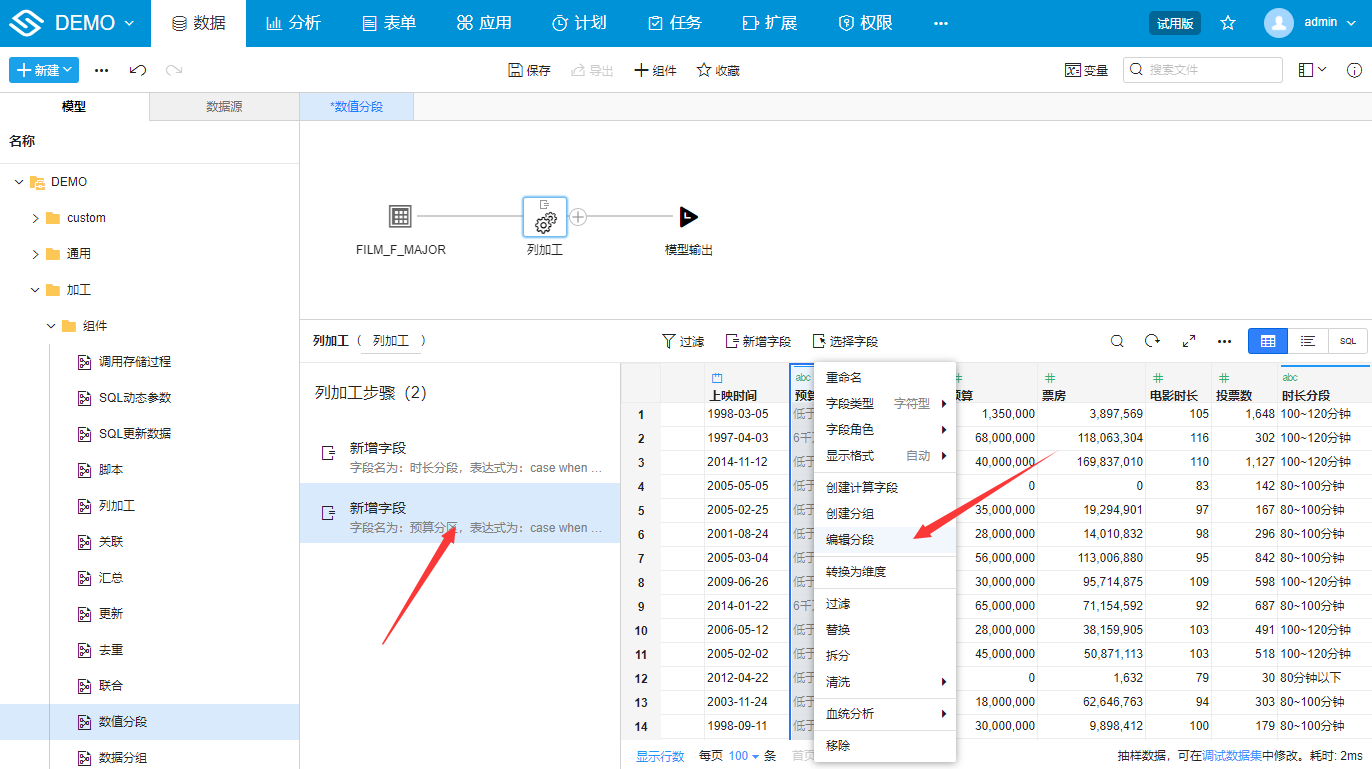
Task: Click the 试用版 trial badge
Action: pos(1175,23)
